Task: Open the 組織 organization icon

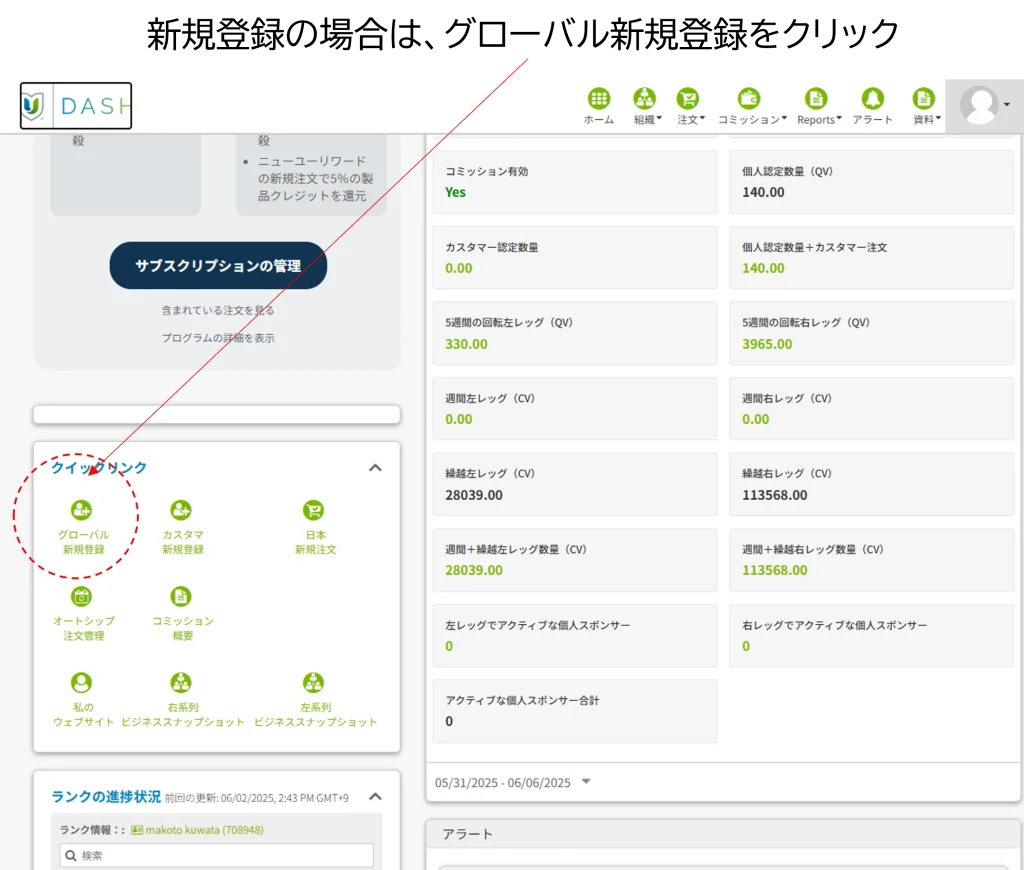Action: 644,99
